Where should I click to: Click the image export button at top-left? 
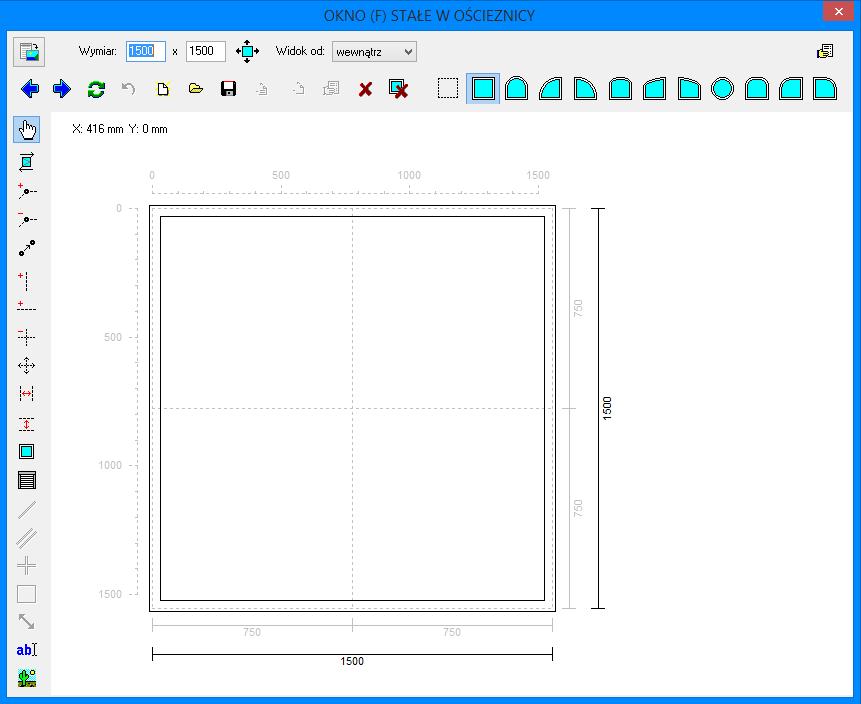click(x=29, y=52)
